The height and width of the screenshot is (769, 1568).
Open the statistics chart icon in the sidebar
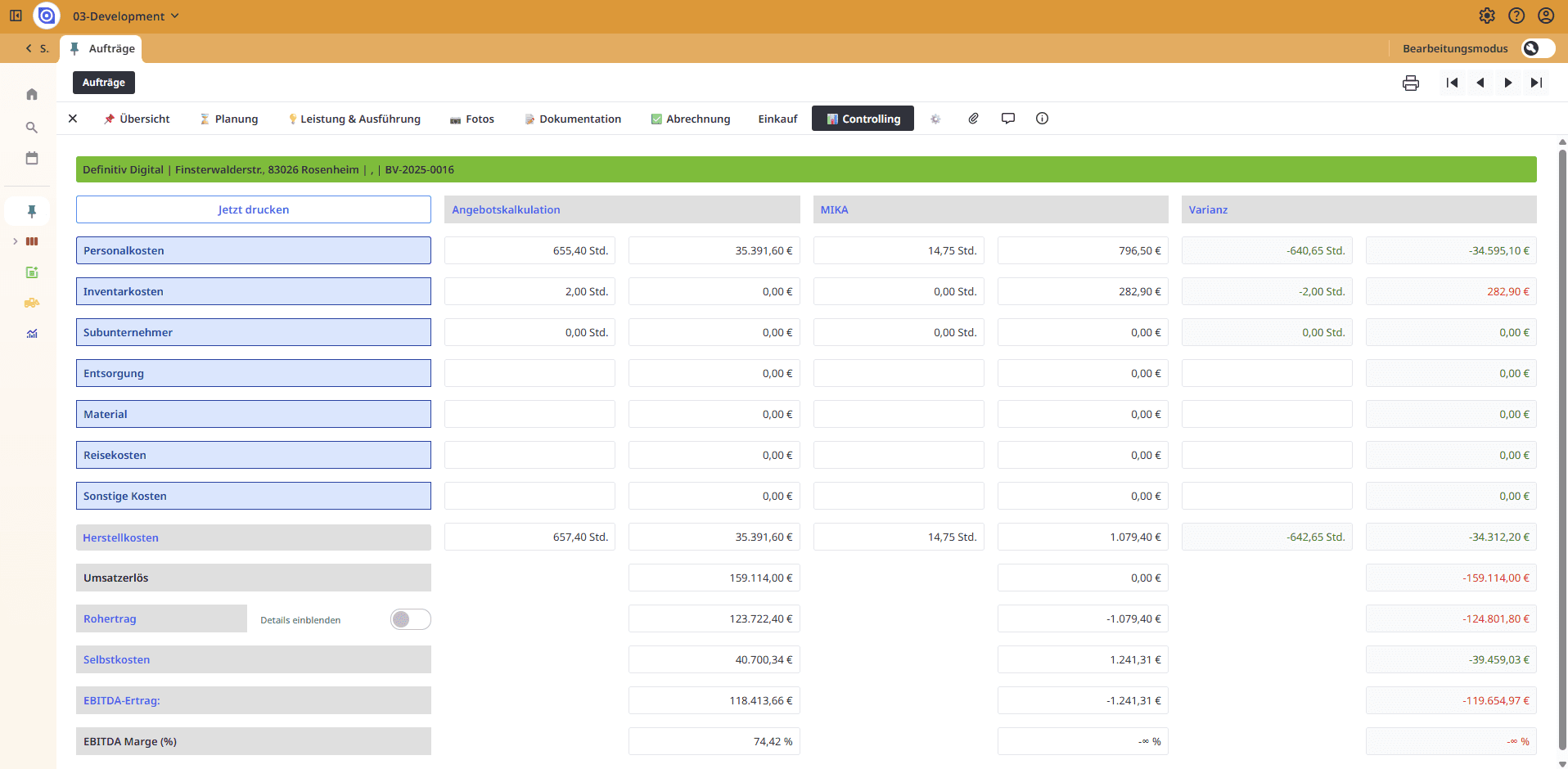31,334
